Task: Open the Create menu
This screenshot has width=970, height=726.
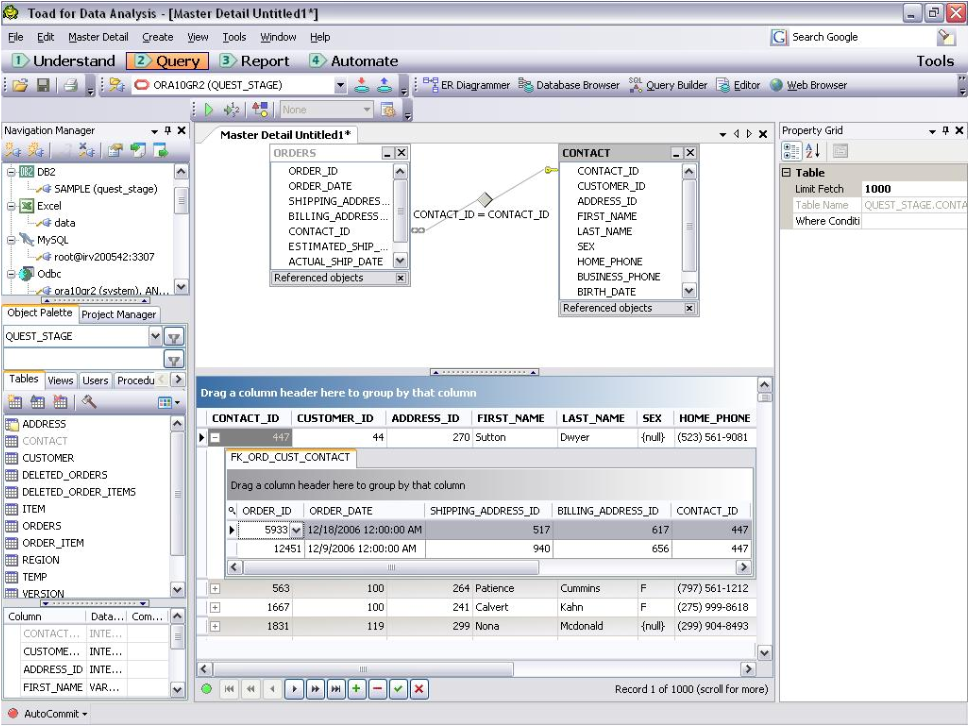Action: tap(158, 37)
